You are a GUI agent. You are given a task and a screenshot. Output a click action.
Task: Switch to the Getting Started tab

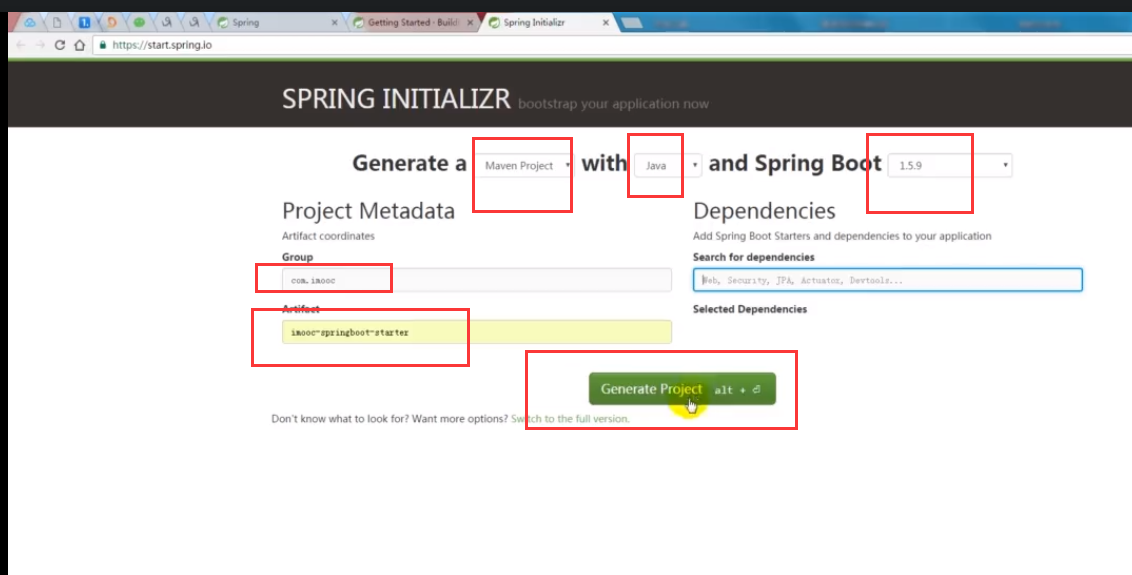tap(413, 22)
